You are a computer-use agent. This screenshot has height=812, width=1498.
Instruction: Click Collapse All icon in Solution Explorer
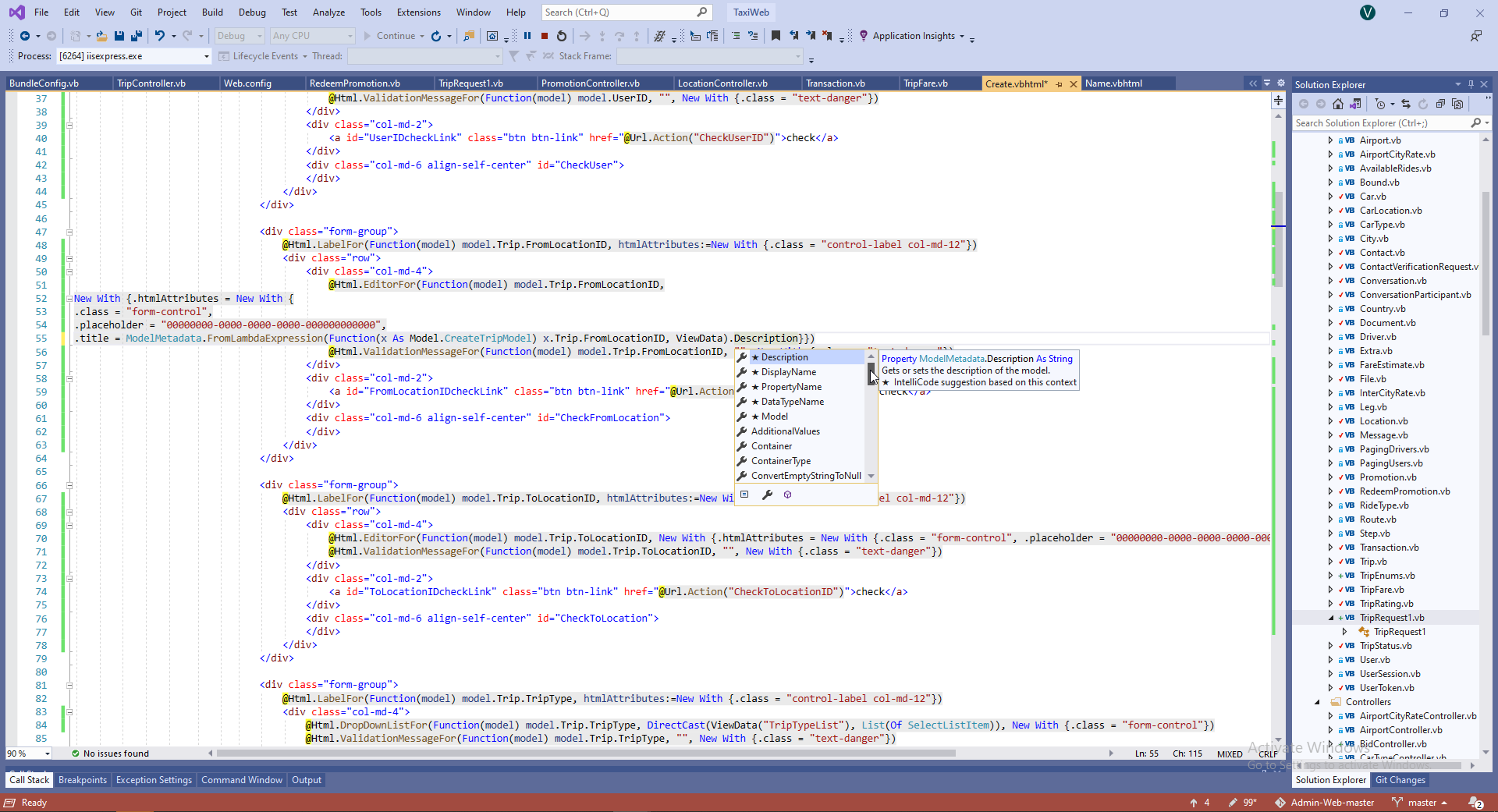point(1440,104)
